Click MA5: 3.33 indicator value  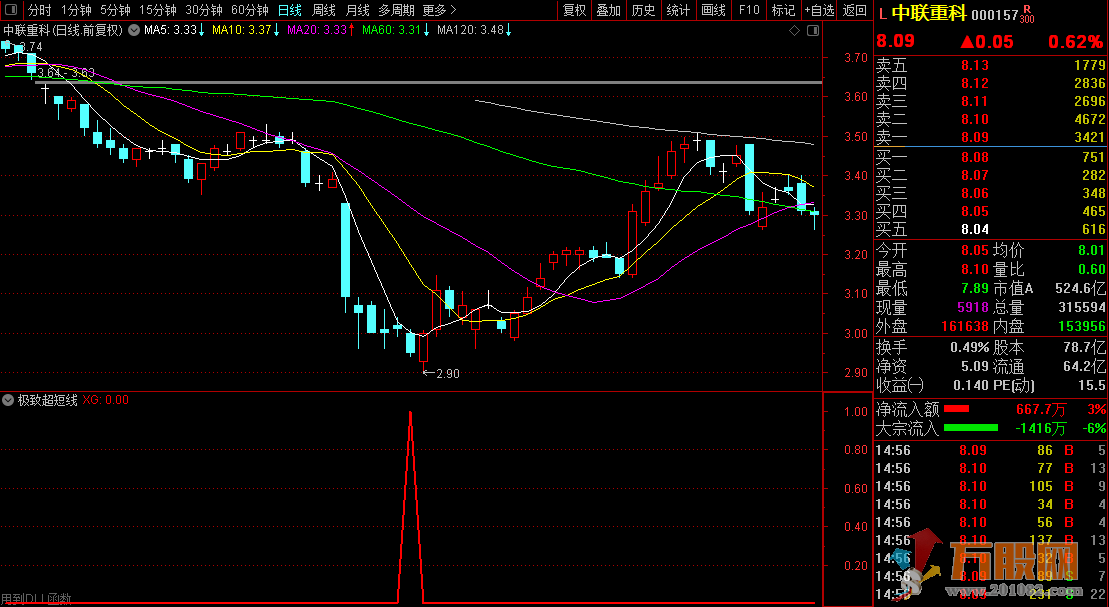click(170, 30)
